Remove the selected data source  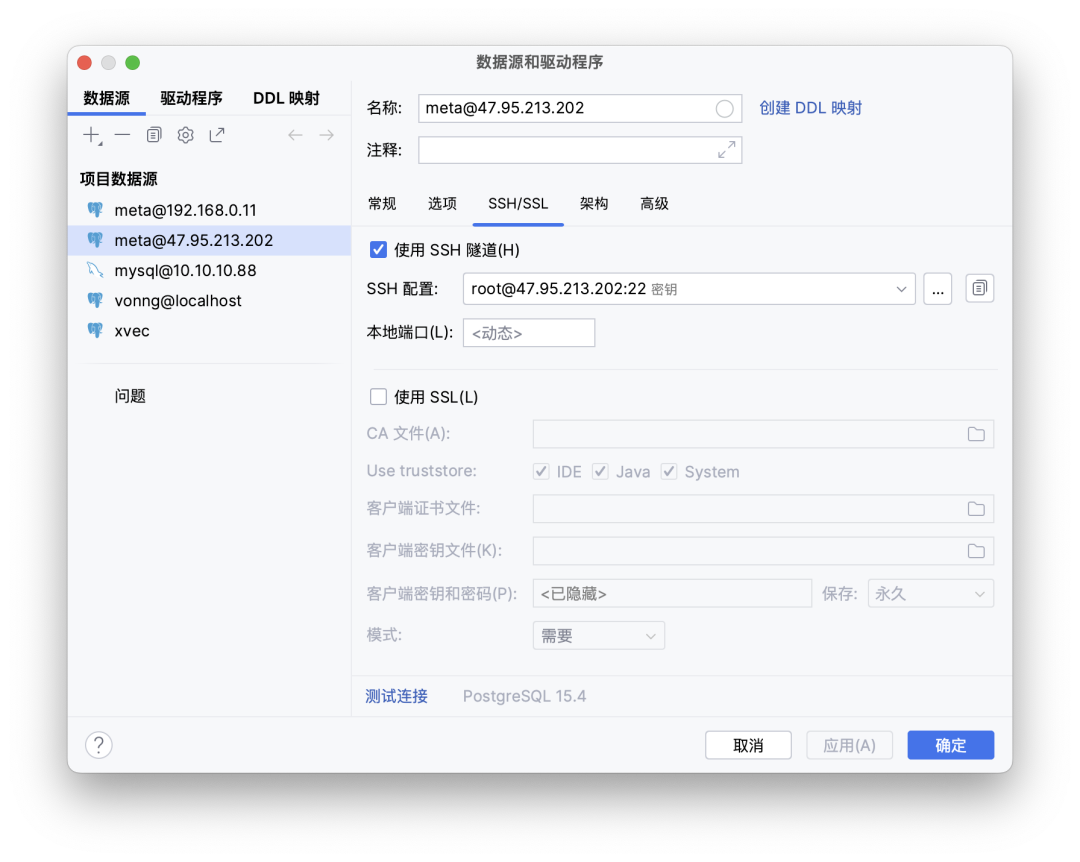122,134
